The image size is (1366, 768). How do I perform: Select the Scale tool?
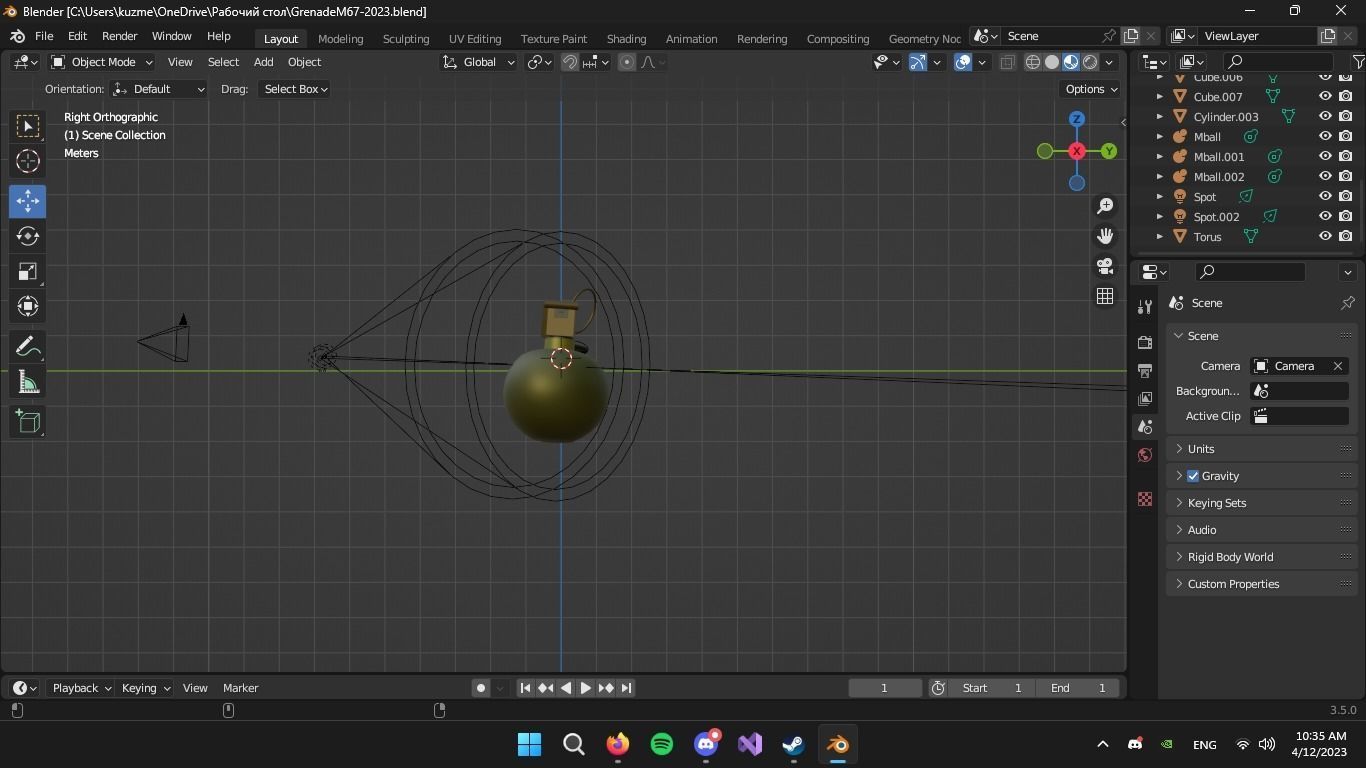tap(28, 271)
